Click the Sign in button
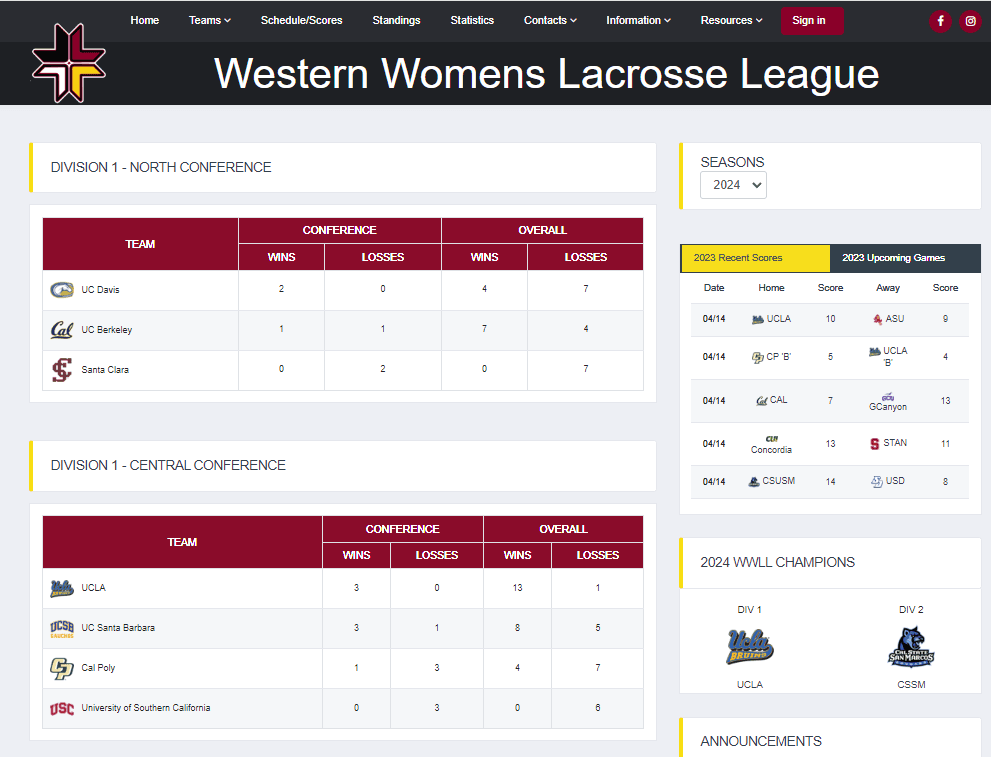Viewport: 991px width, 757px height. click(812, 21)
